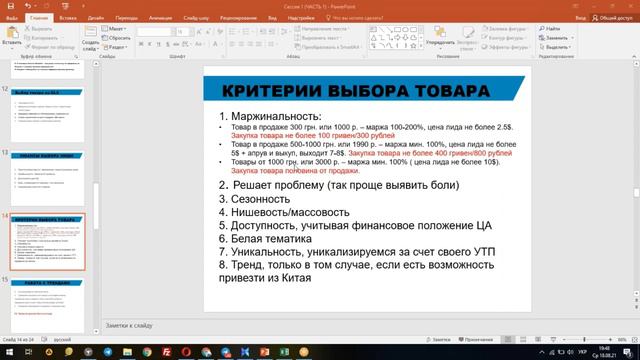
Task: Click the Save icon in quick access toolbar
Action: (x=11, y=6)
